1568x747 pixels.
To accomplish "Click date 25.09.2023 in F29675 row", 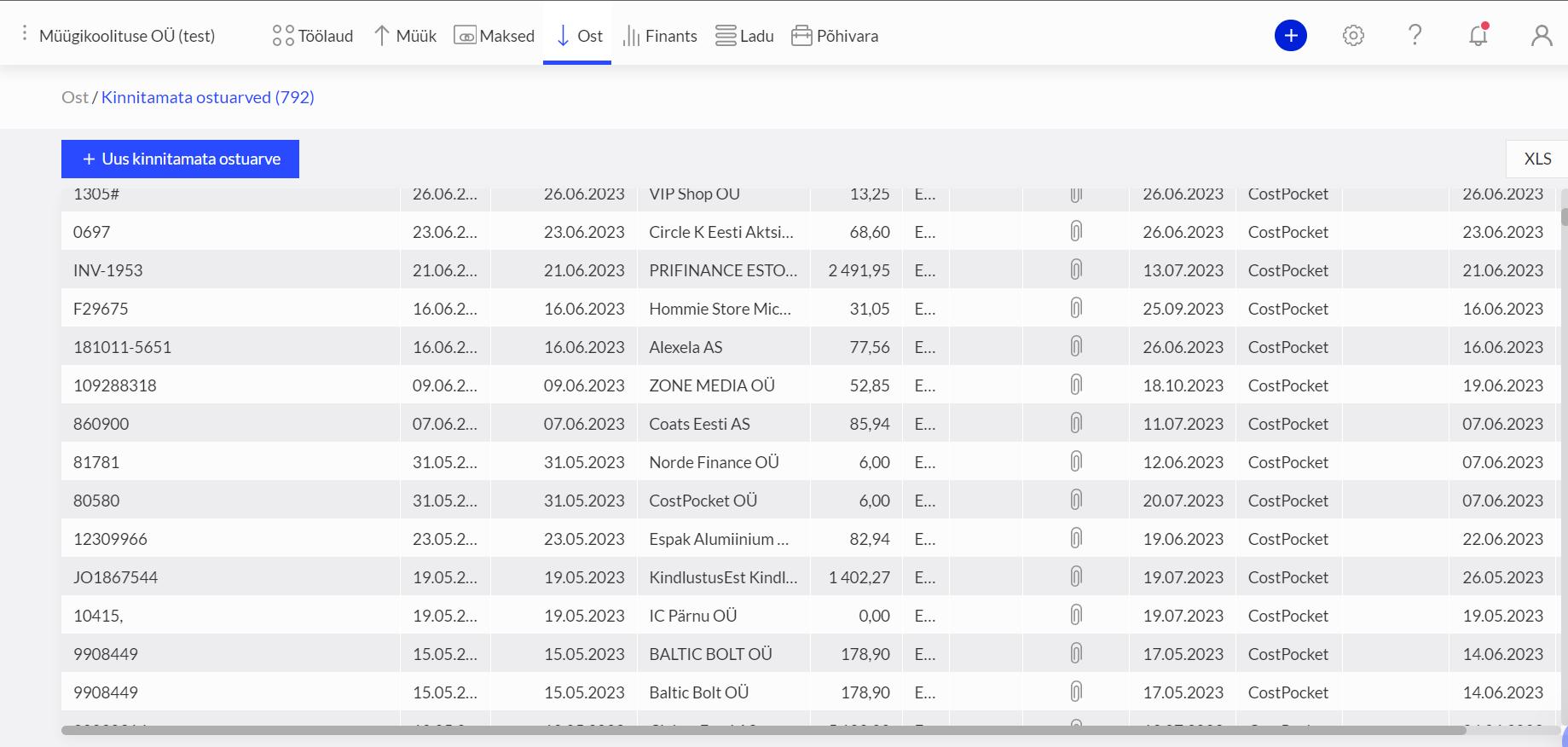I will (x=1183, y=309).
